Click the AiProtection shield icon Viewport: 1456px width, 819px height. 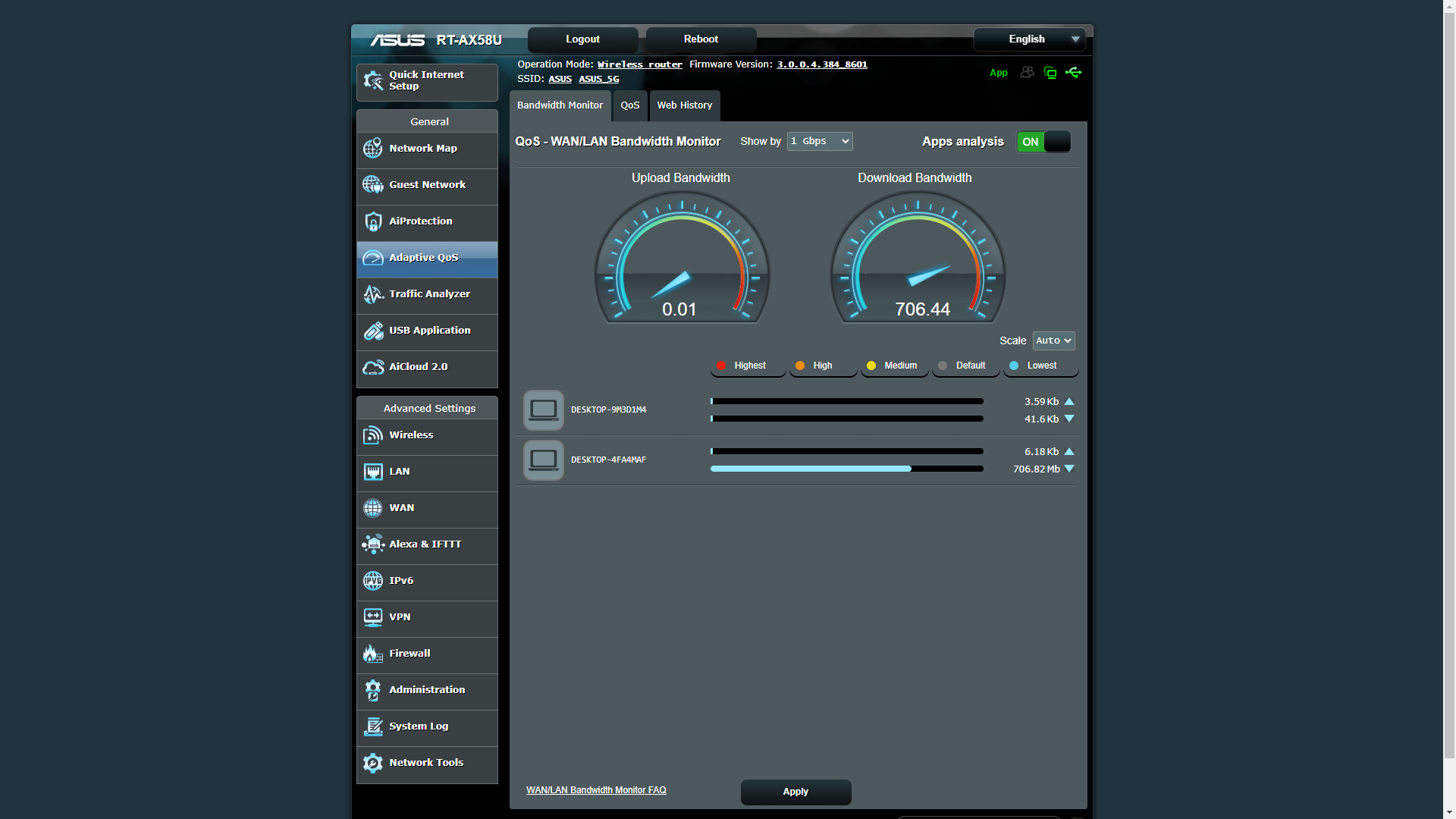[x=372, y=221]
